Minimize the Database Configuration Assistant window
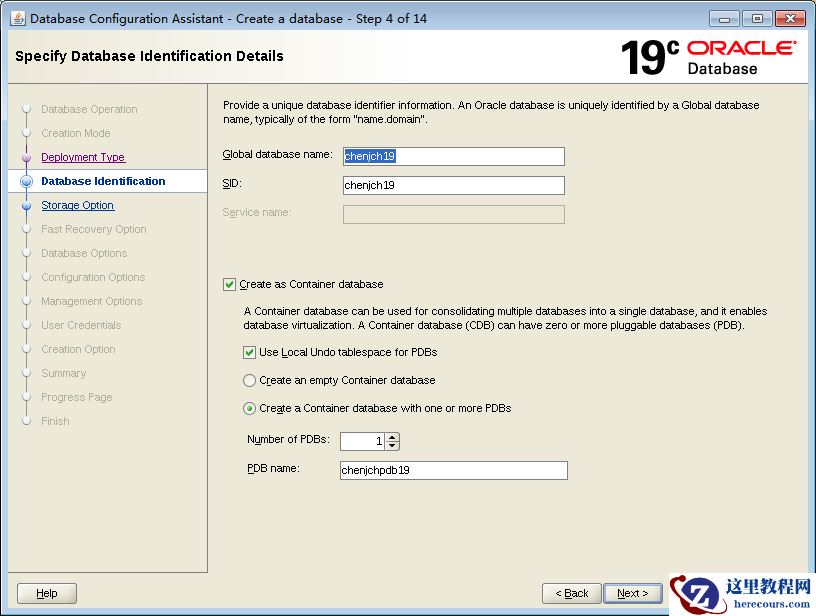816x616 pixels. (x=724, y=19)
